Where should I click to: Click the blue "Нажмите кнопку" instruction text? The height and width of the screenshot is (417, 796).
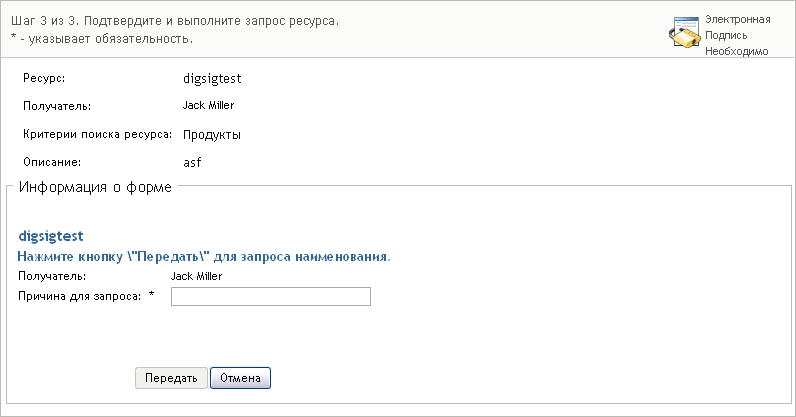pos(204,257)
